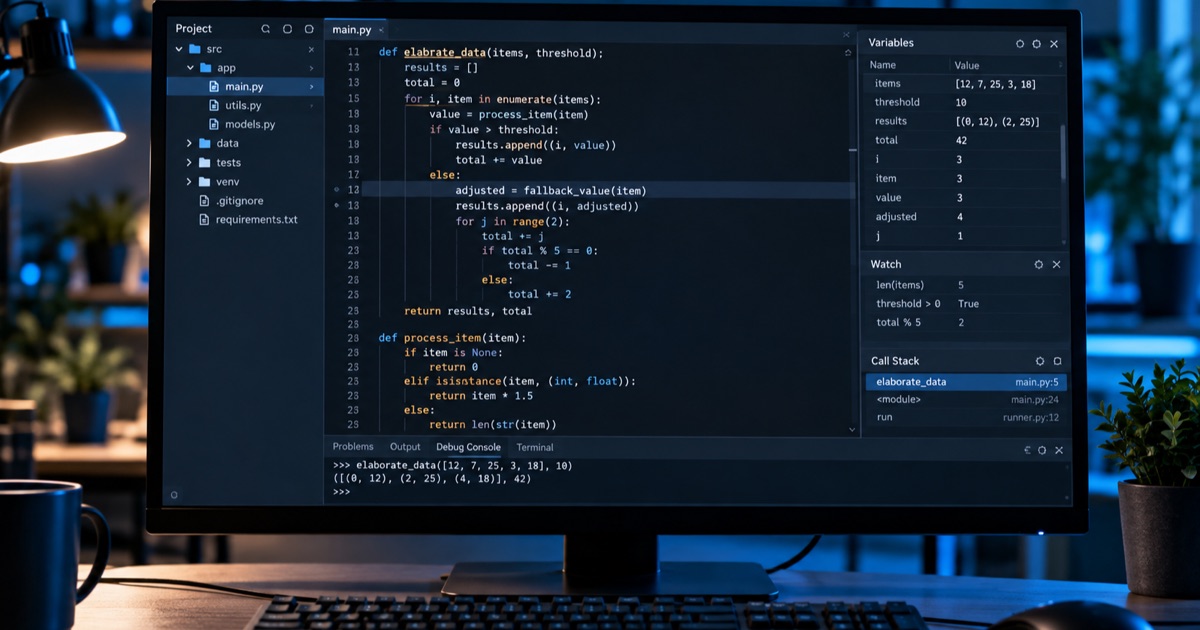Open utils.py in the project tree
1200x630 pixels.
pyautogui.click(x=243, y=106)
